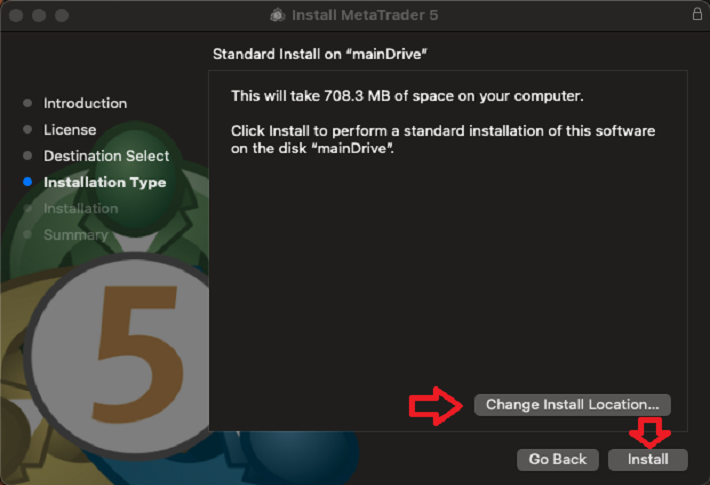The height and width of the screenshot is (485, 710).
Task: Click the Go Back button
Action: (x=557, y=459)
